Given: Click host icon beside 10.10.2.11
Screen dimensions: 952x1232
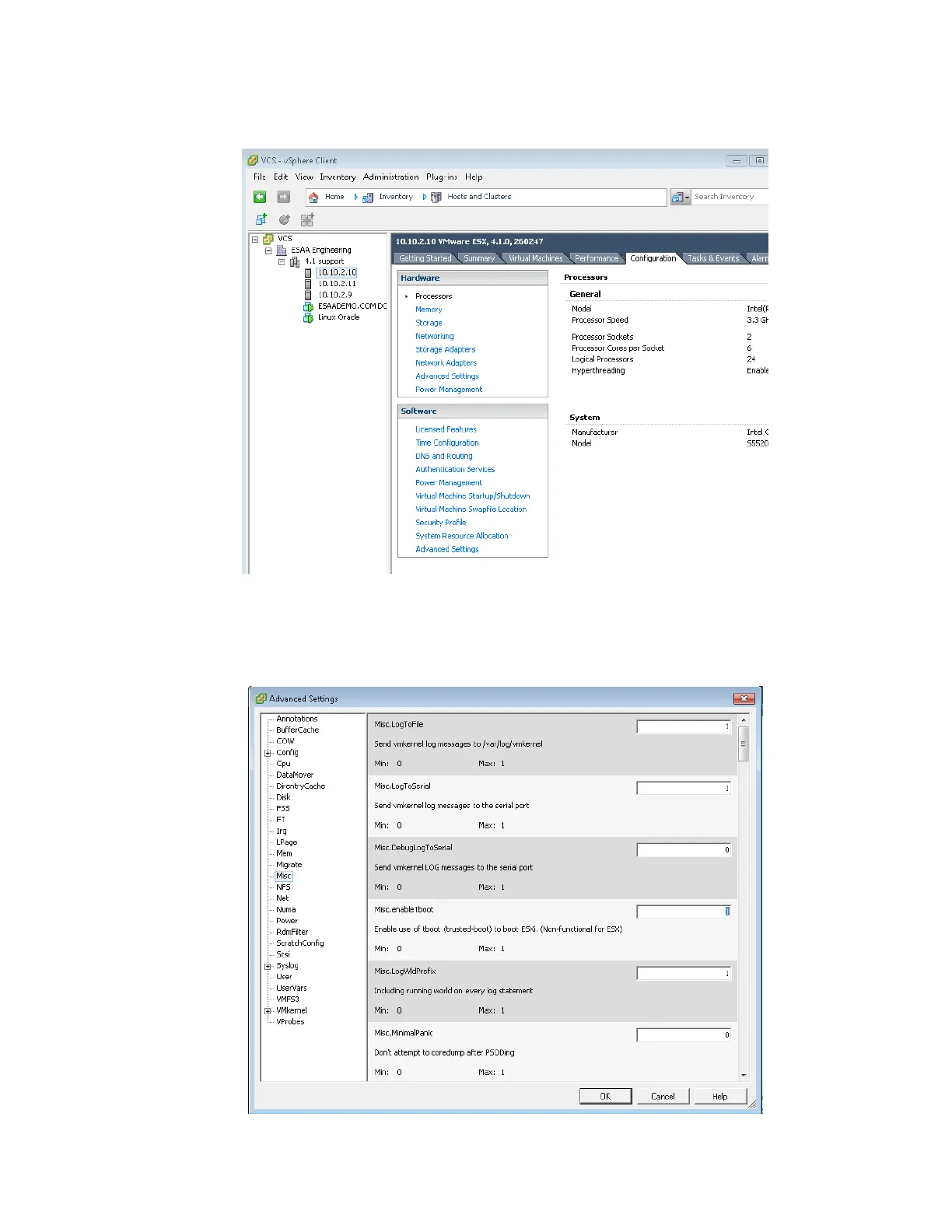Looking at the screenshot, I should point(308,284).
